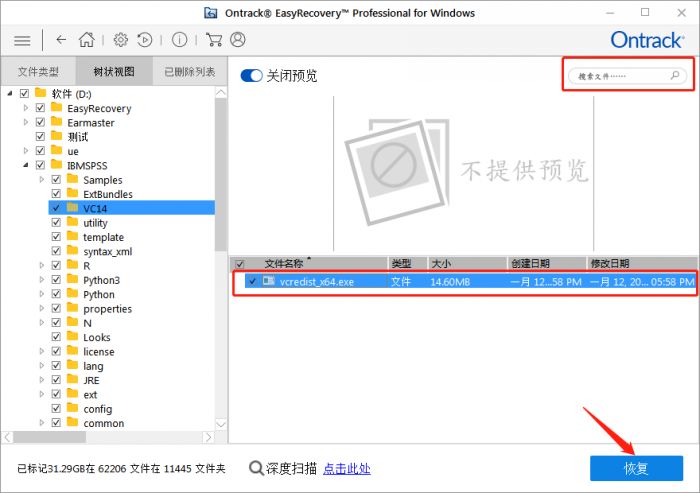Click the Python3 folder icon
Screen dimensions: 700x493
pos(72,279)
